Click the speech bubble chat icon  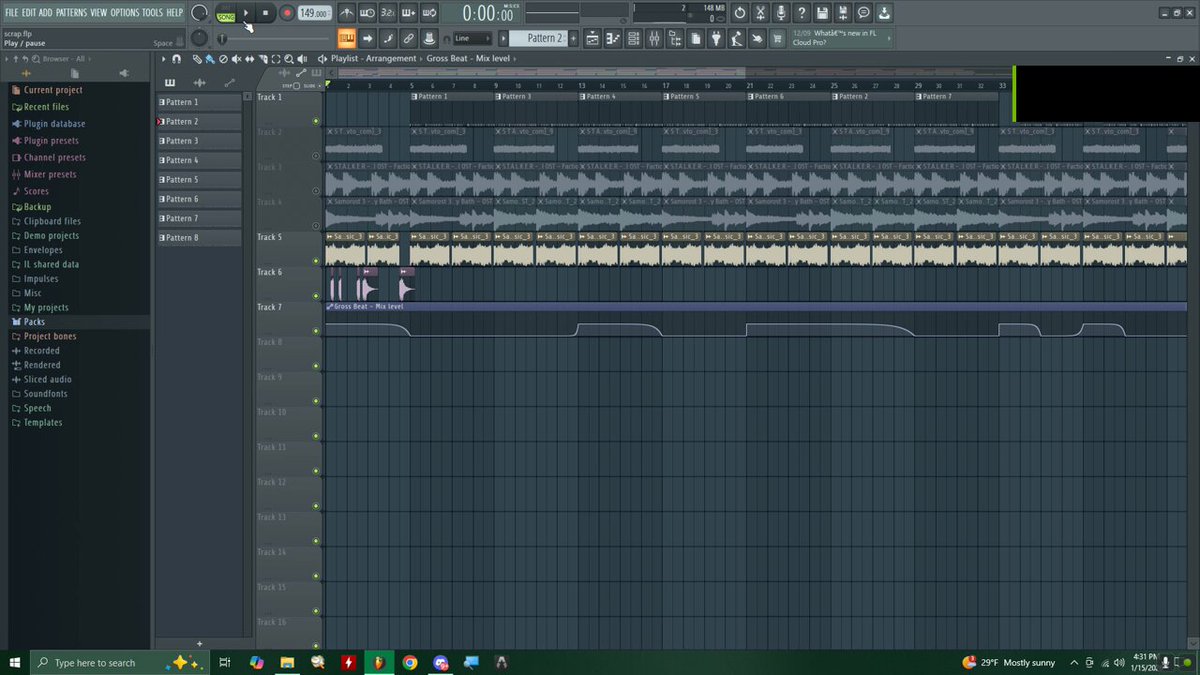pos(863,12)
